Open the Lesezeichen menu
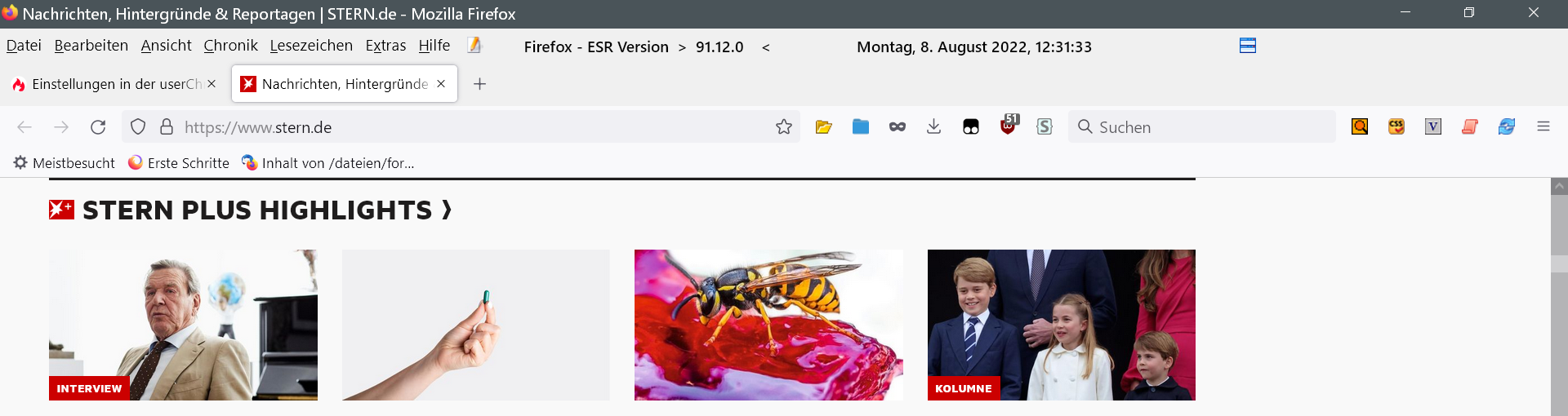The height and width of the screenshot is (416, 1568). (x=311, y=46)
